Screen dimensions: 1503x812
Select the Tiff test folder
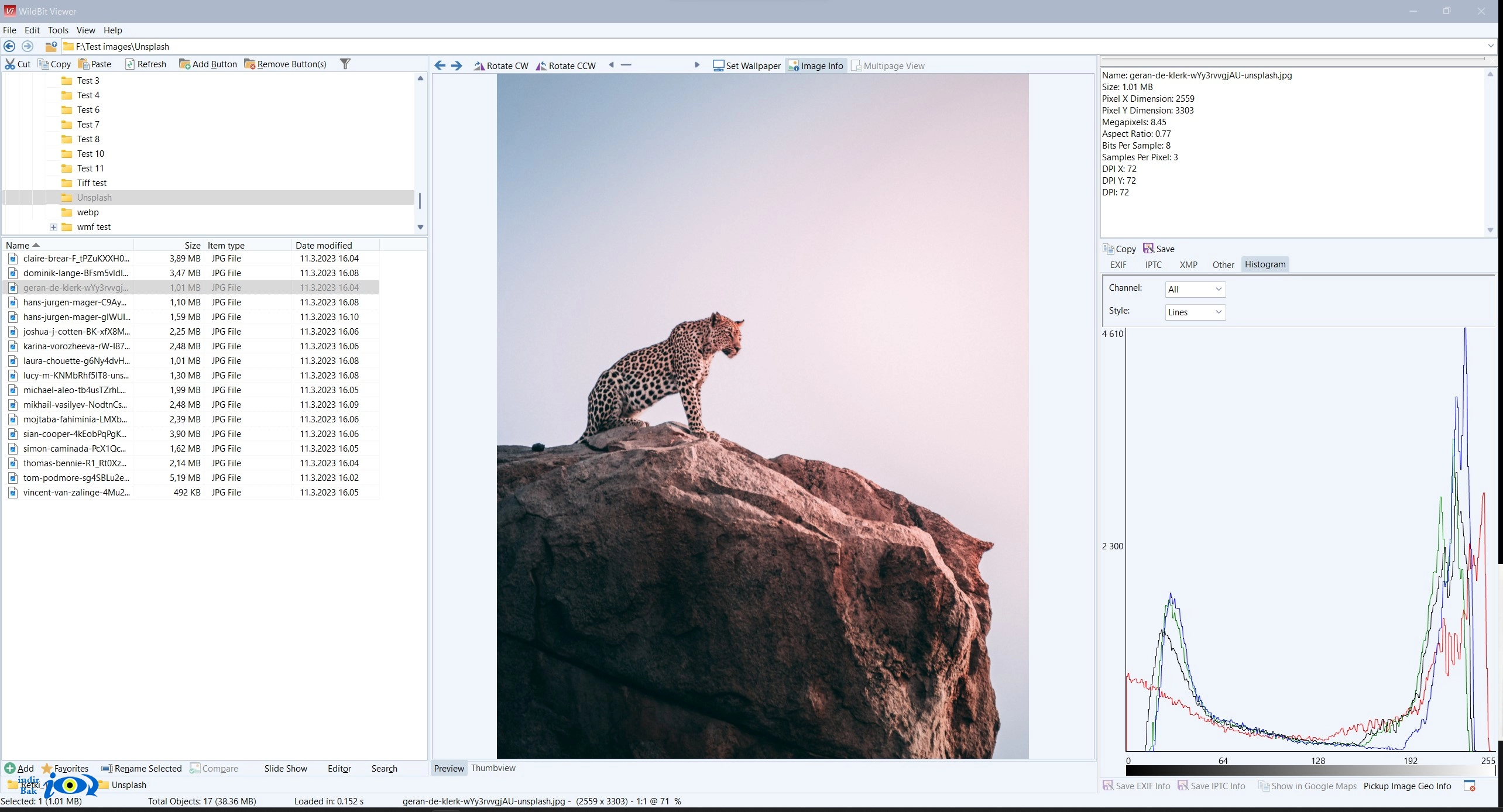[91, 183]
